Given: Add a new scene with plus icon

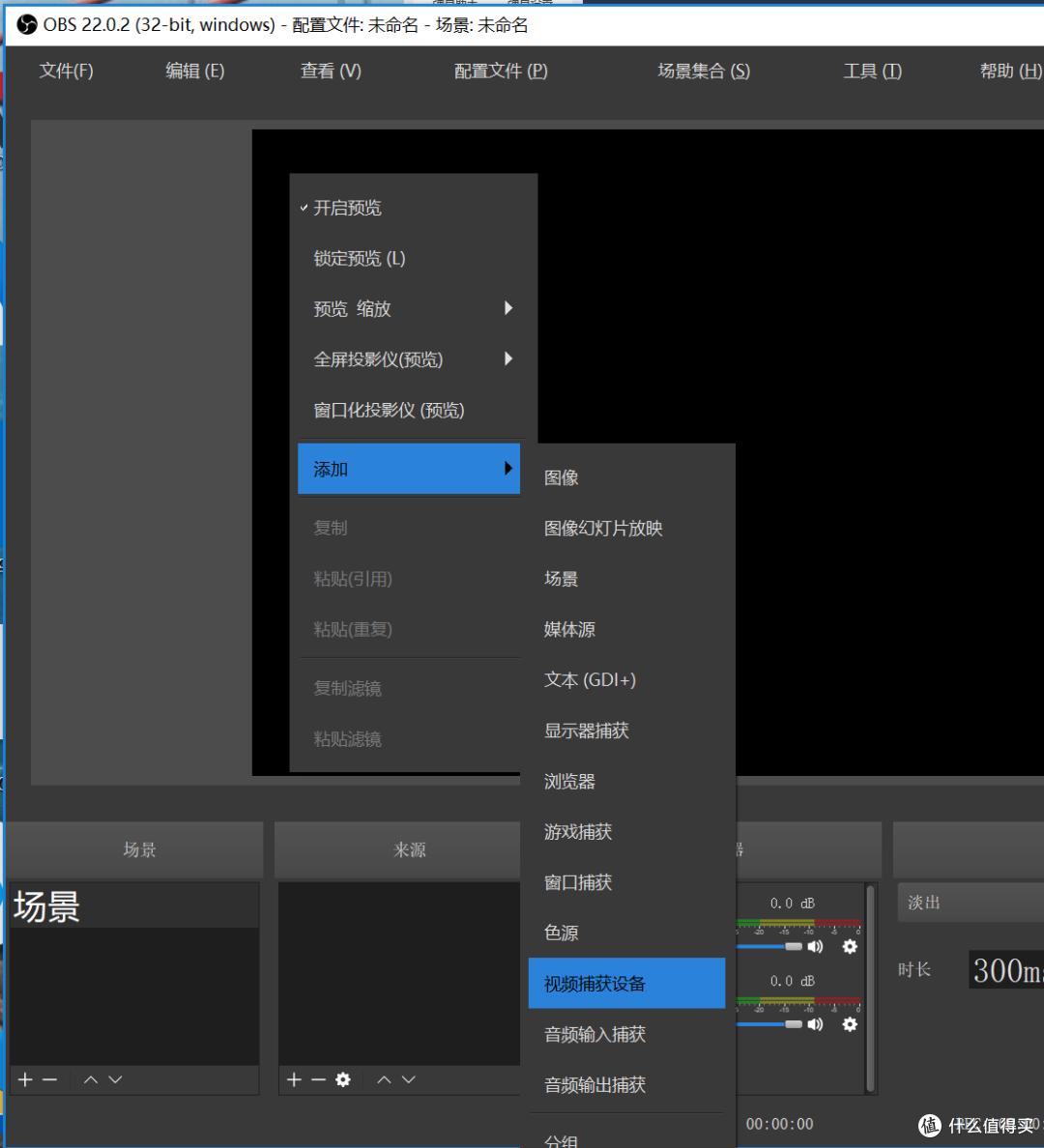Looking at the screenshot, I should [x=26, y=1079].
